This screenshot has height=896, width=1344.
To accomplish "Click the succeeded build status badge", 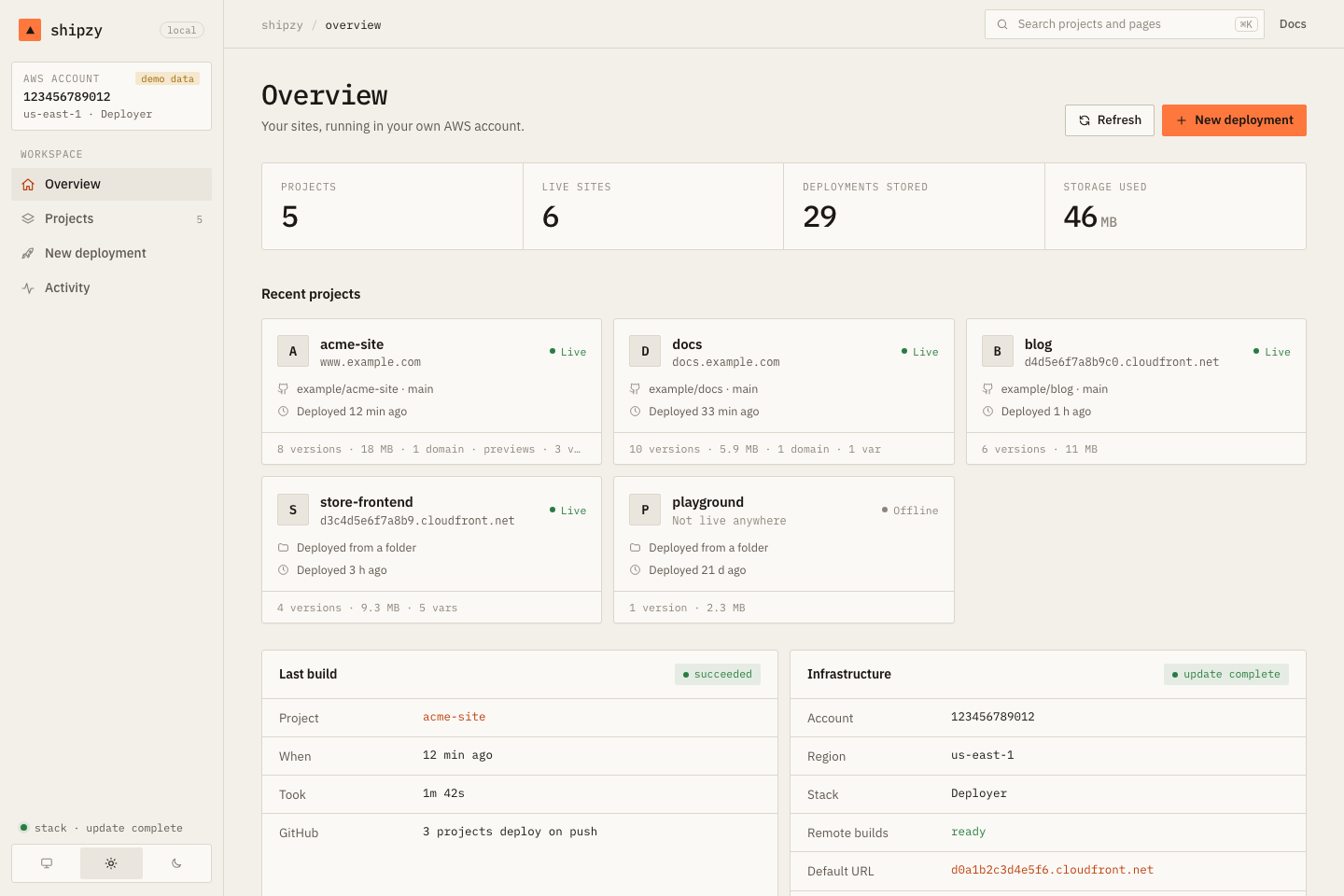I will [718, 674].
